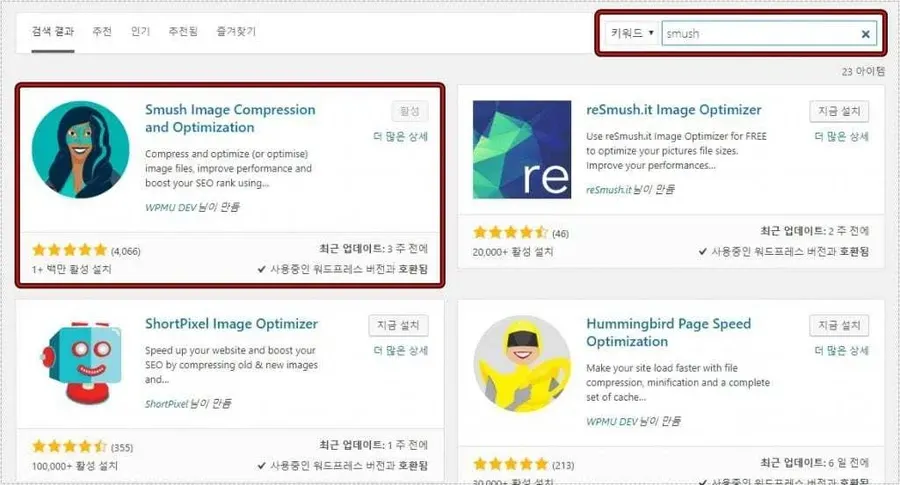
Task: View 더 많은 상세 for reSmush.it
Action: coord(841,137)
